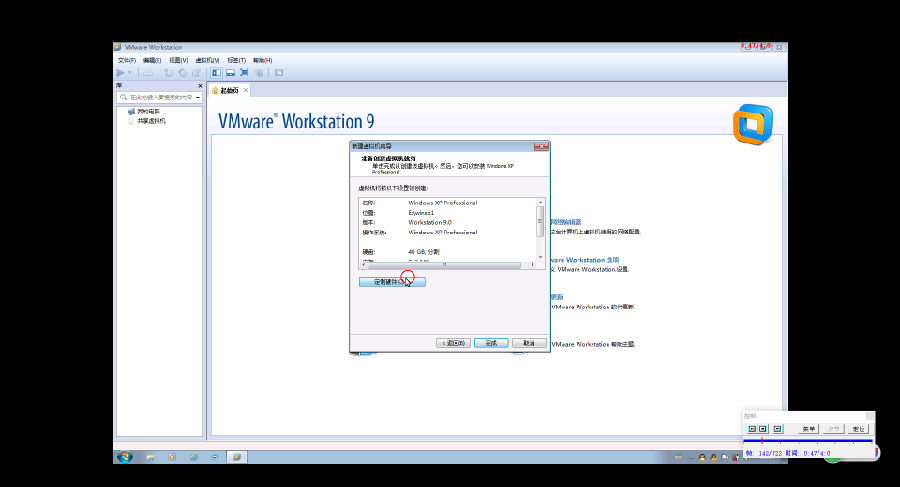The image size is (900, 487).
Task: Click the full screen mode toolbar icon
Action: click(x=244, y=73)
